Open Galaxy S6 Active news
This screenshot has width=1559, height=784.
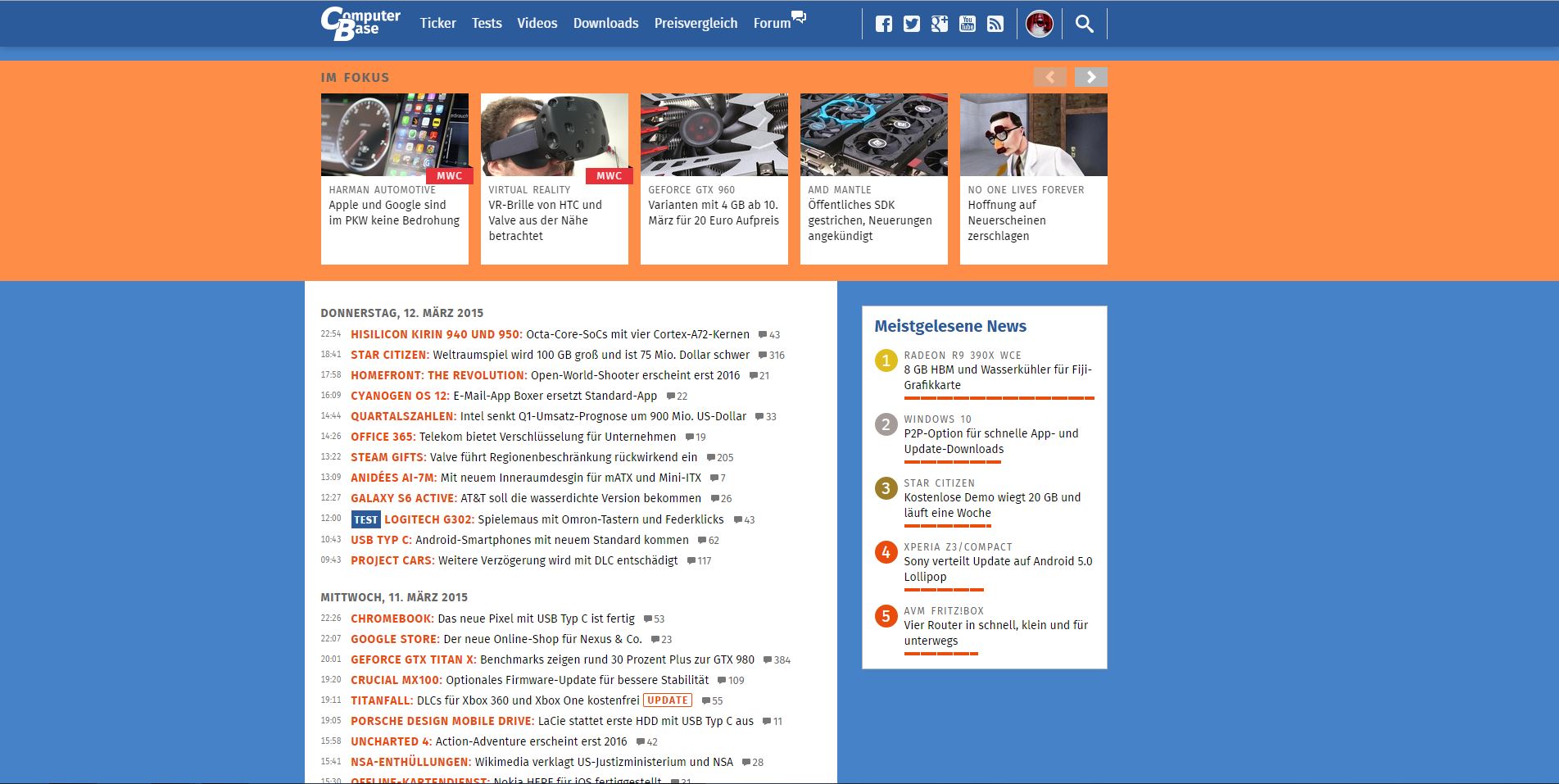(x=526, y=498)
